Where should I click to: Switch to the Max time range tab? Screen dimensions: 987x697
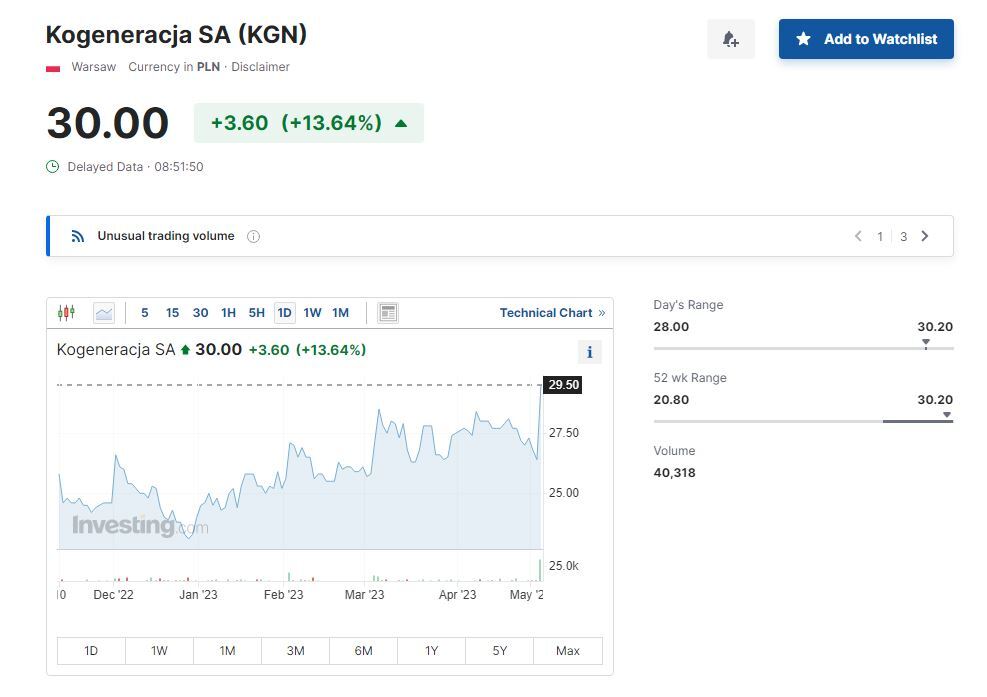567,651
